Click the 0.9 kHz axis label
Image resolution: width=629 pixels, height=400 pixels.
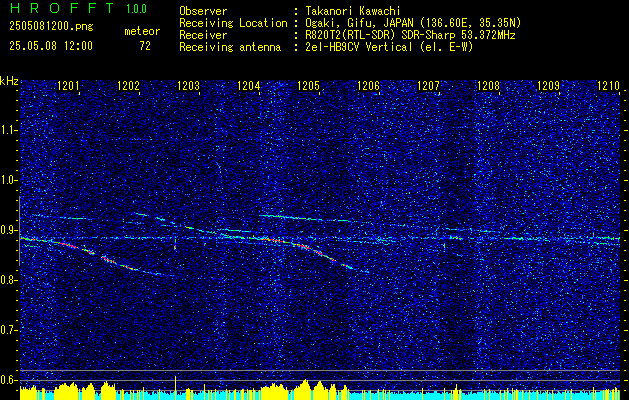click(x=8, y=230)
